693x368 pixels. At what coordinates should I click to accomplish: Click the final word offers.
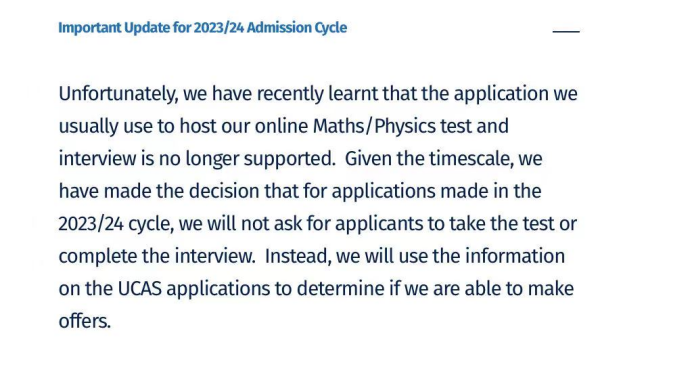(x=84, y=321)
